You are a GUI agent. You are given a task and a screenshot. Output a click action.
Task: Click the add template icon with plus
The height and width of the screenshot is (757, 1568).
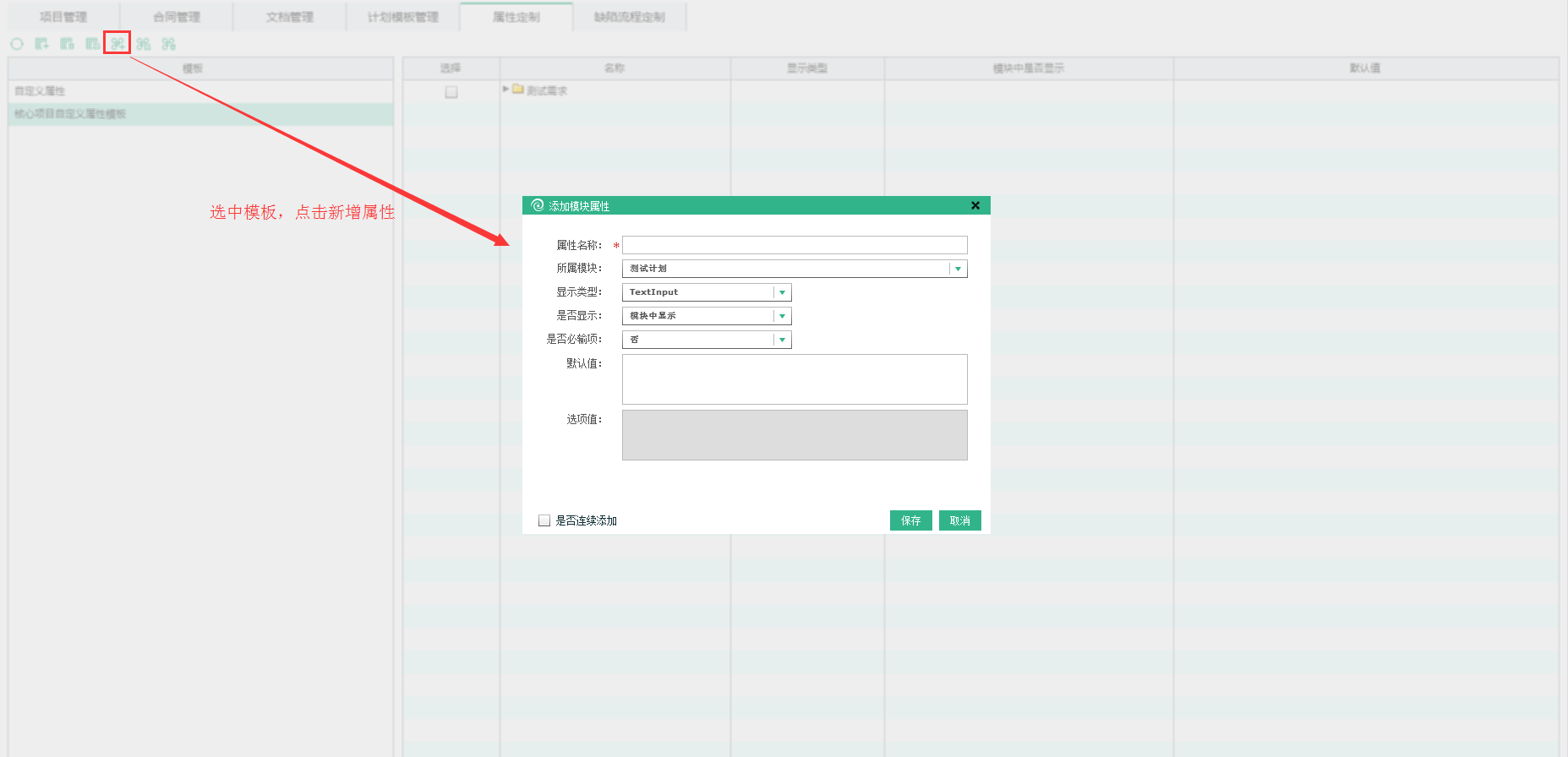click(41, 44)
